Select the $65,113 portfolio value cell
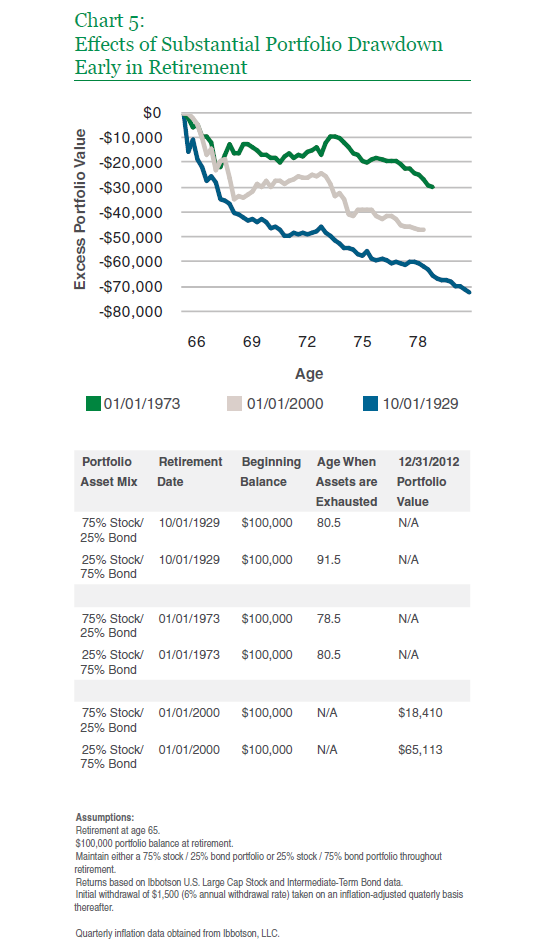The width and height of the screenshot is (540, 950). [x=420, y=750]
